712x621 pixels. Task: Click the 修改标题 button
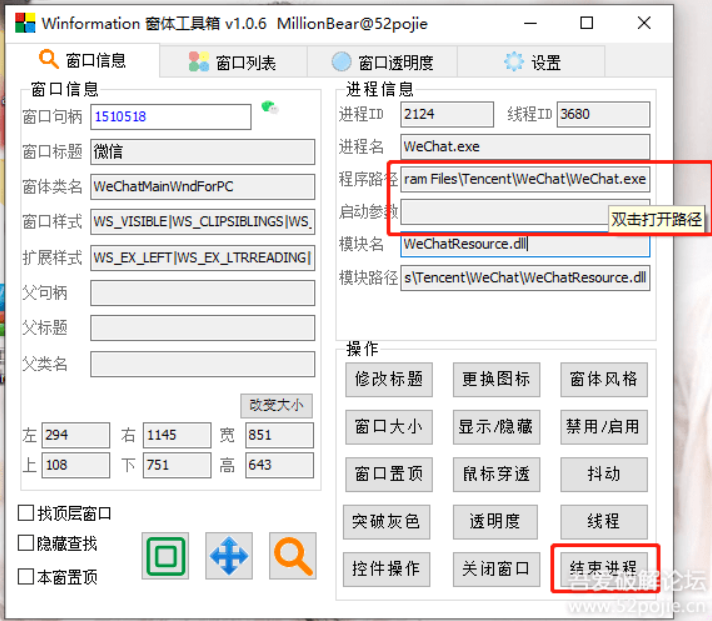click(x=389, y=380)
